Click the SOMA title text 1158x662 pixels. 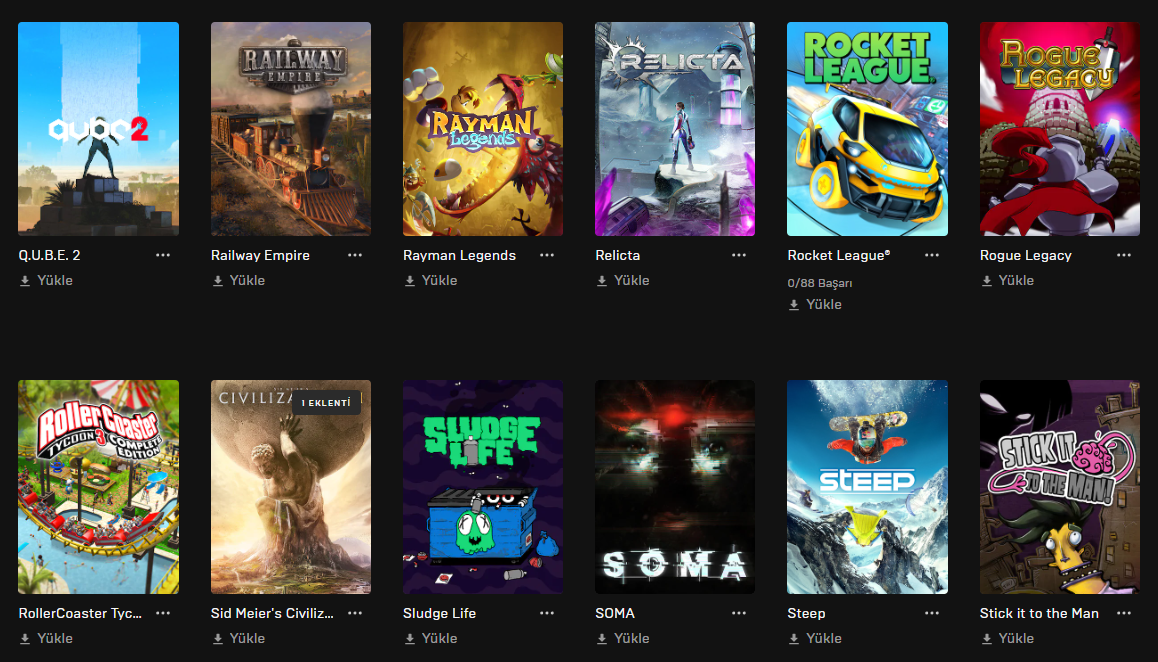pyautogui.click(x=615, y=613)
